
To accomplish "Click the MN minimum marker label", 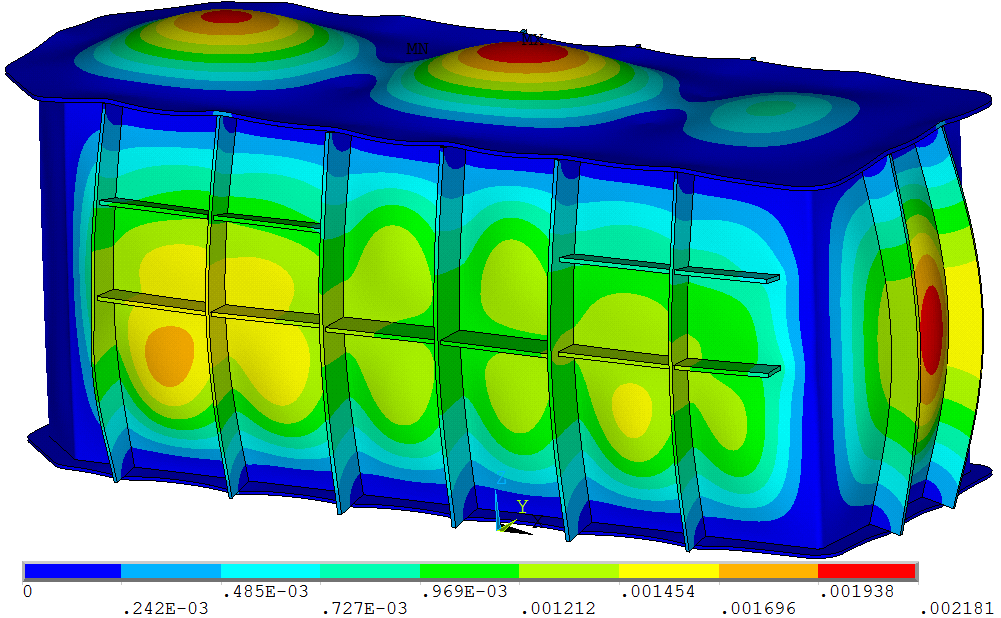I will click(418, 49).
